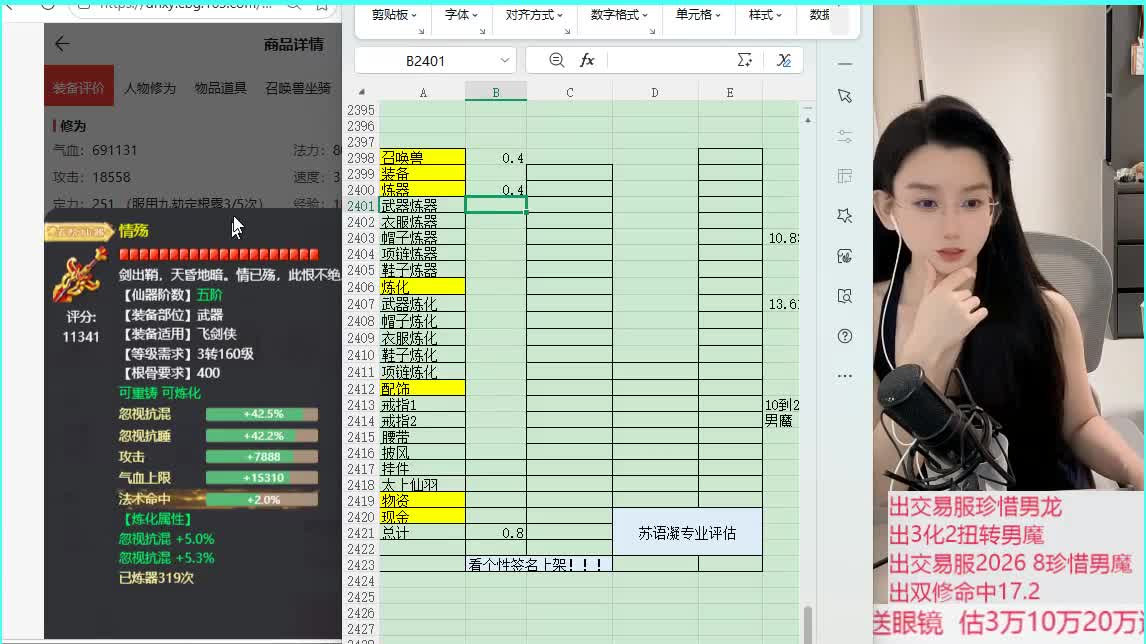1146x644 pixels.
Task: Click the star sparkle sidebar icon
Action: tap(845, 216)
